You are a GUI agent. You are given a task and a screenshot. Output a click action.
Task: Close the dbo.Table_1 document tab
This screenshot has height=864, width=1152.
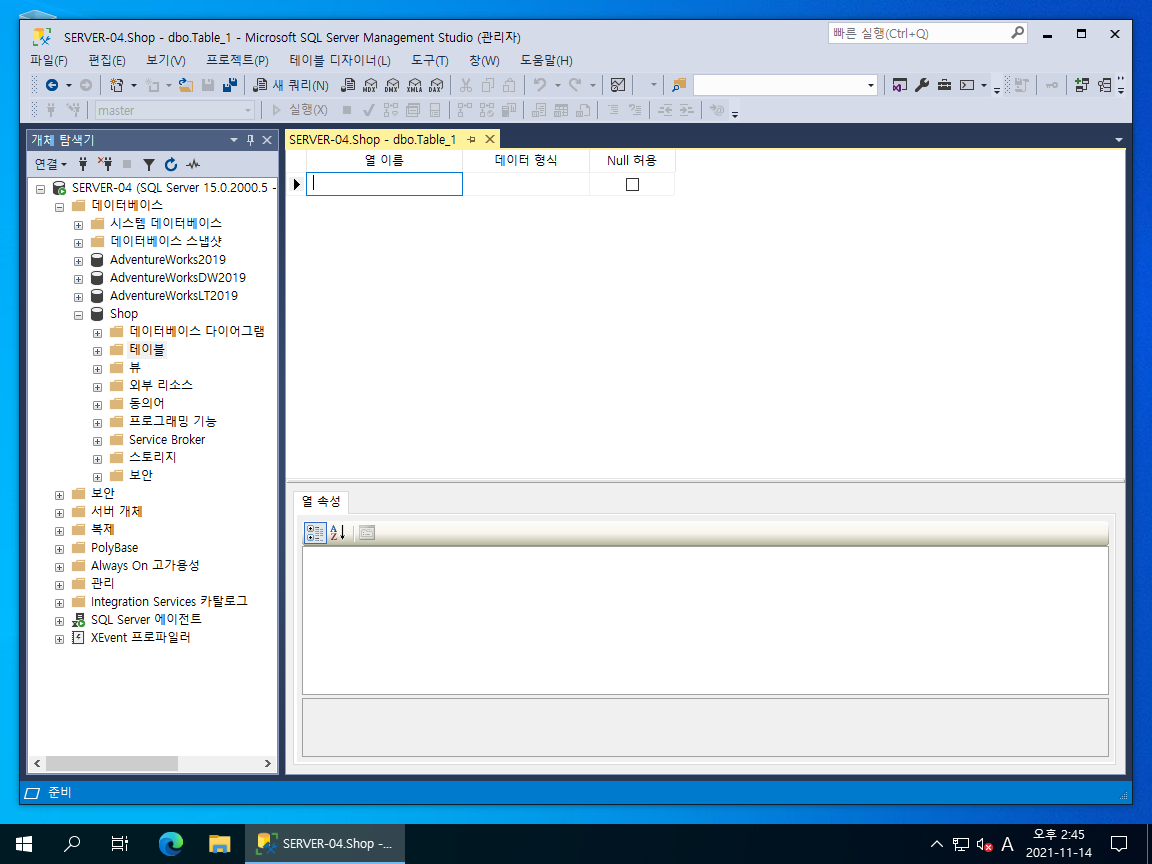pos(490,140)
